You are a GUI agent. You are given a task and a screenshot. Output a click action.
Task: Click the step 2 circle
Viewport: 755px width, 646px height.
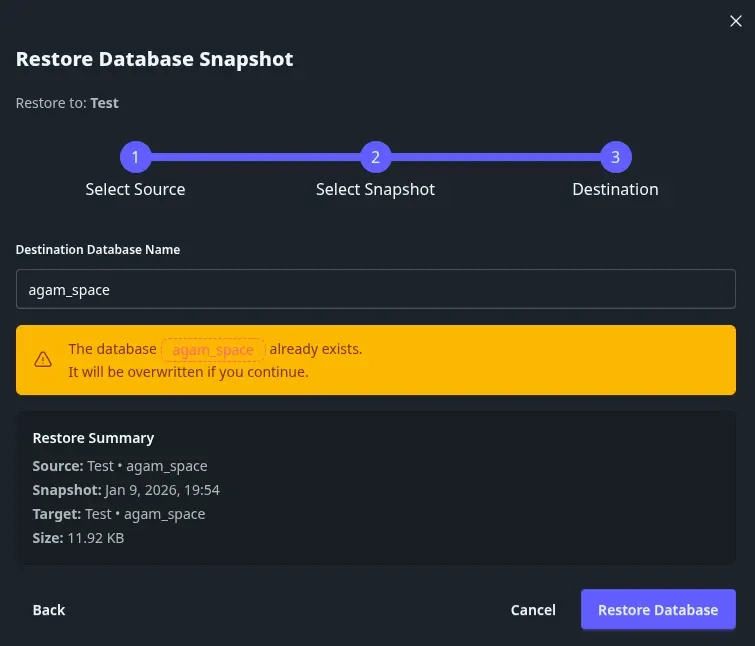tap(375, 157)
